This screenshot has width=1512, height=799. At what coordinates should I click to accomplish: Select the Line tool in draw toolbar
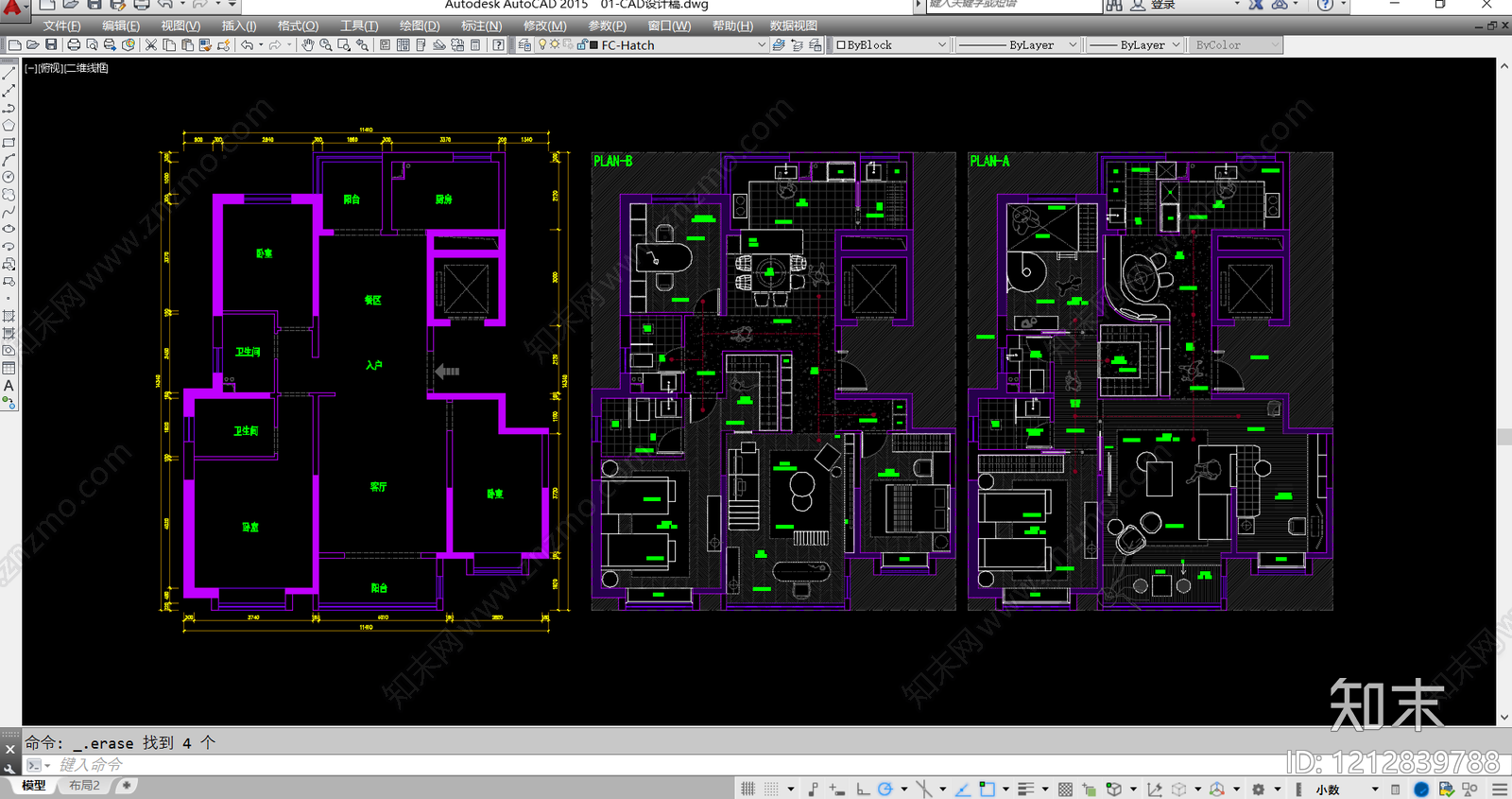9,73
